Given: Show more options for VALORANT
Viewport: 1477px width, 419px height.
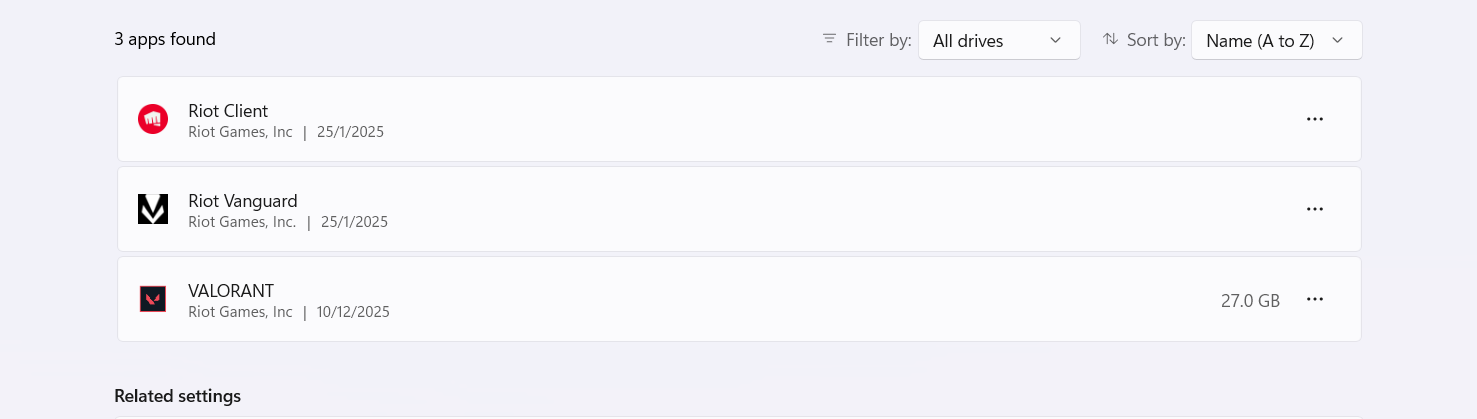Looking at the screenshot, I should pos(1315,299).
